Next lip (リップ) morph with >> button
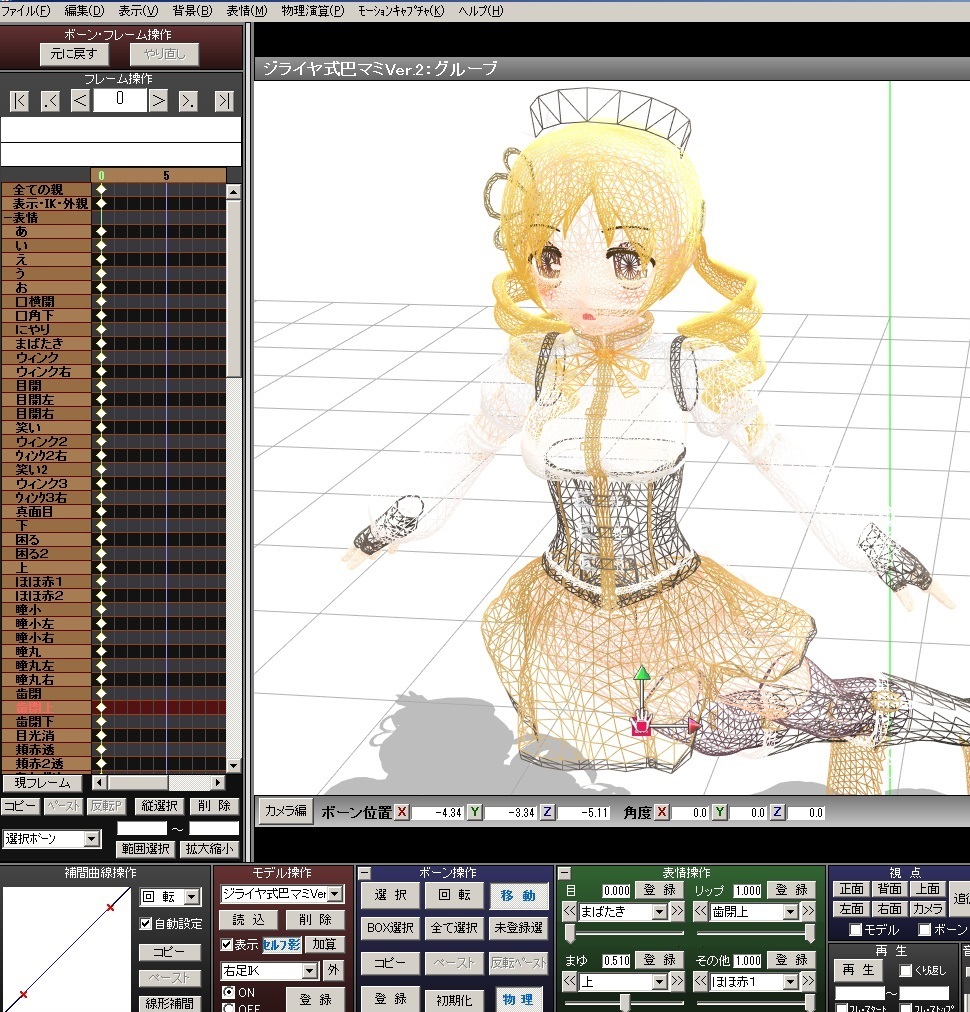The image size is (970, 1012). (x=808, y=911)
